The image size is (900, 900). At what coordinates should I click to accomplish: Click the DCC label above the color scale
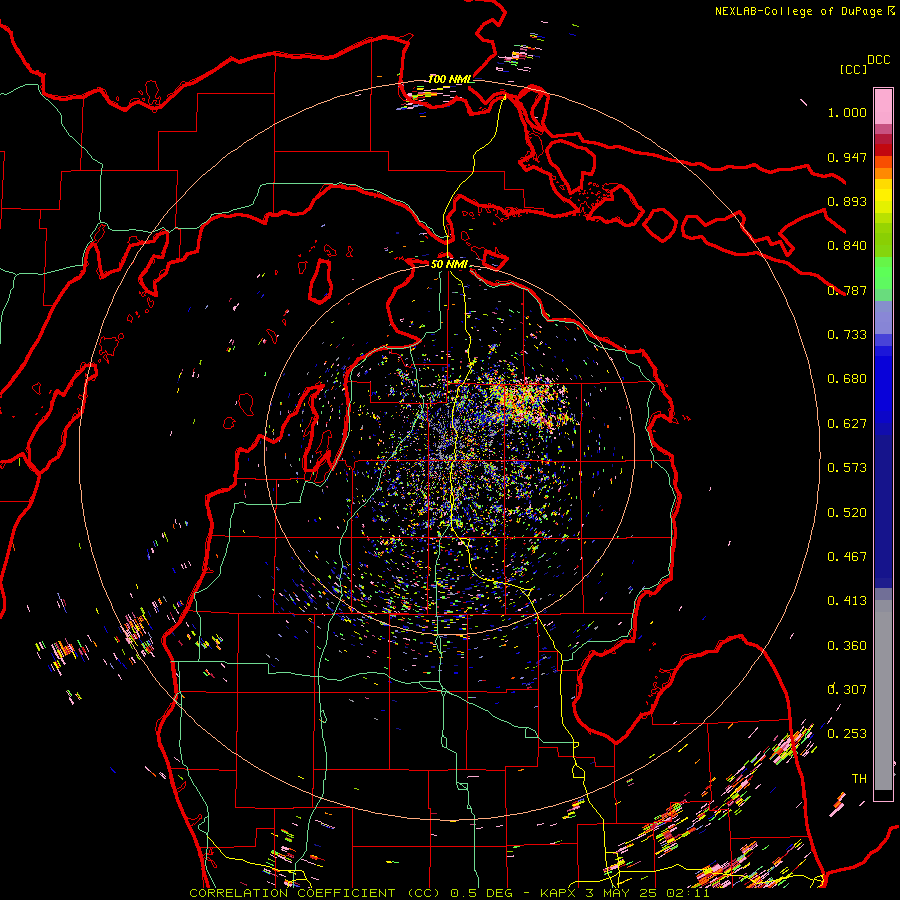pos(878,60)
